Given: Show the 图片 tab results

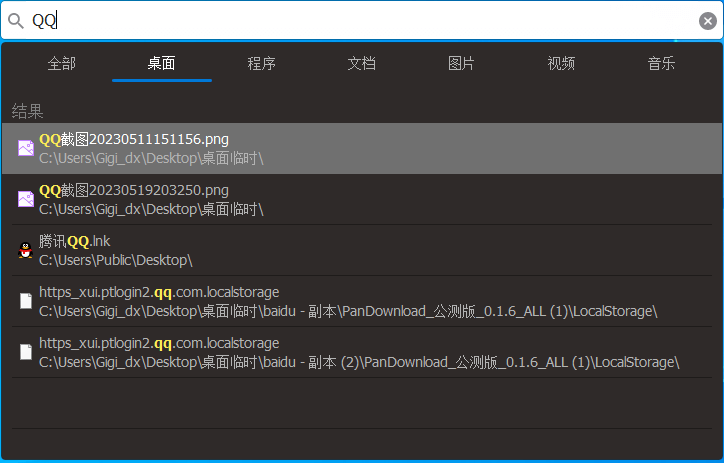Looking at the screenshot, I should (x=461, y=63).
